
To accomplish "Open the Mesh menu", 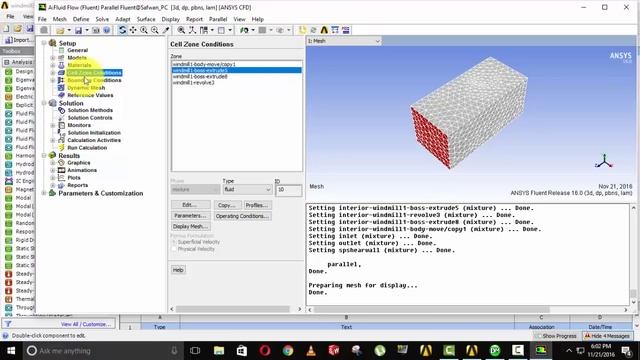I will click(60, 19).
